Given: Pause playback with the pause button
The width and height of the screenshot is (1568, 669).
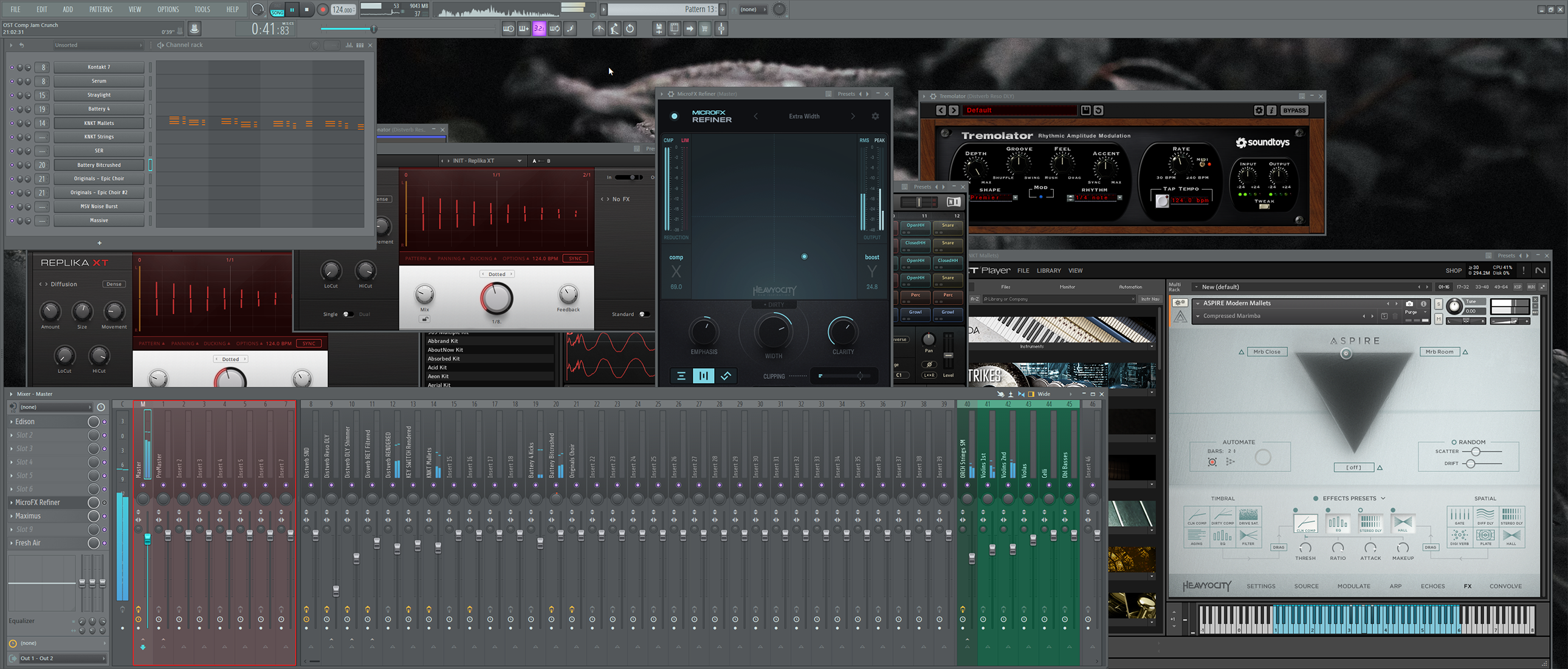Looking at the screenshot, I should [x=292, y=10].
